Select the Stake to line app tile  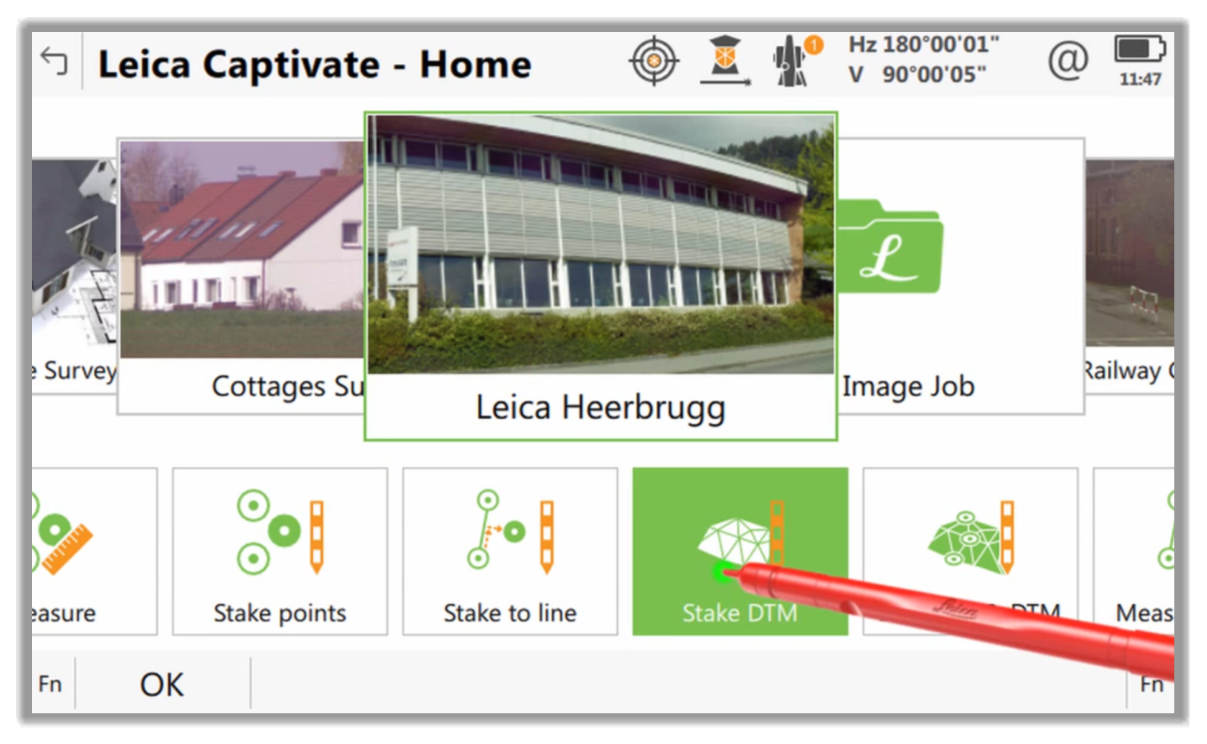pos(510,551)
